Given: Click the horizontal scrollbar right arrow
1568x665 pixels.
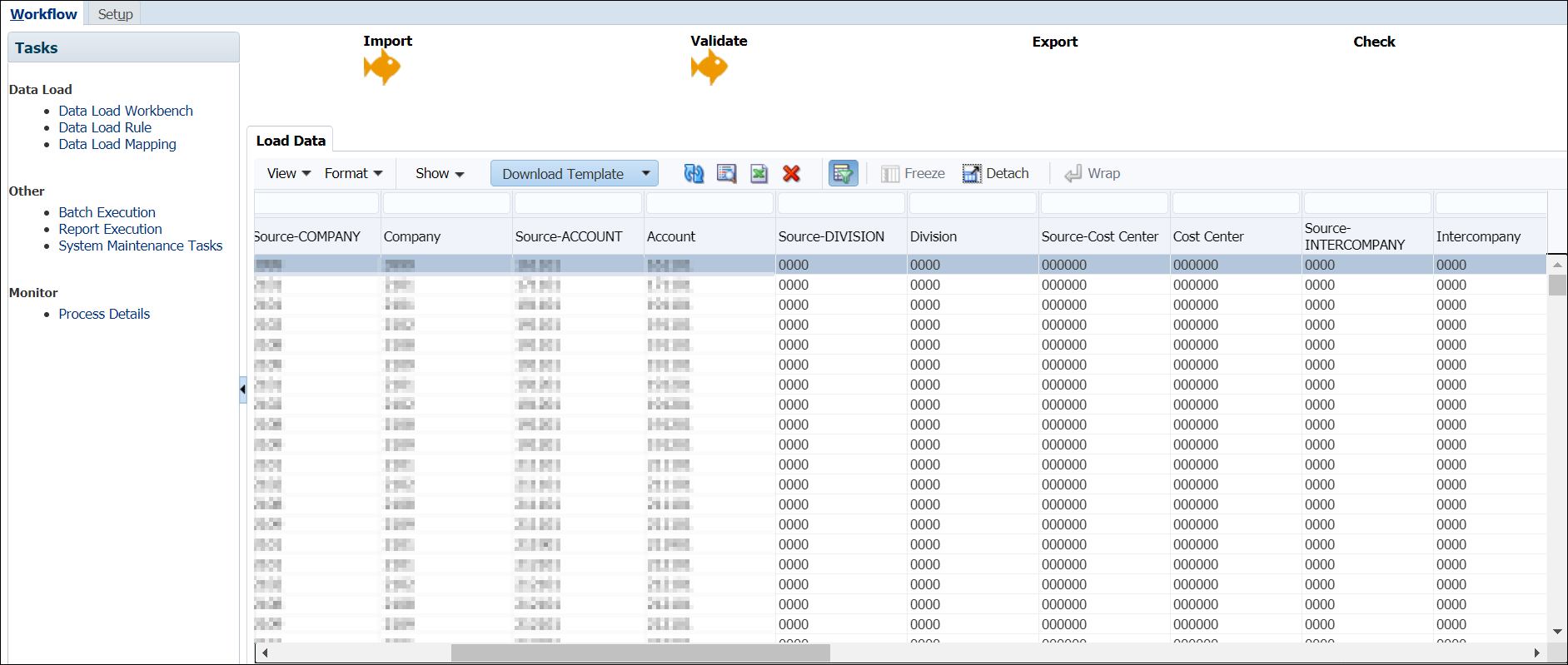Looking at the screenshot, I should 1537,653.
